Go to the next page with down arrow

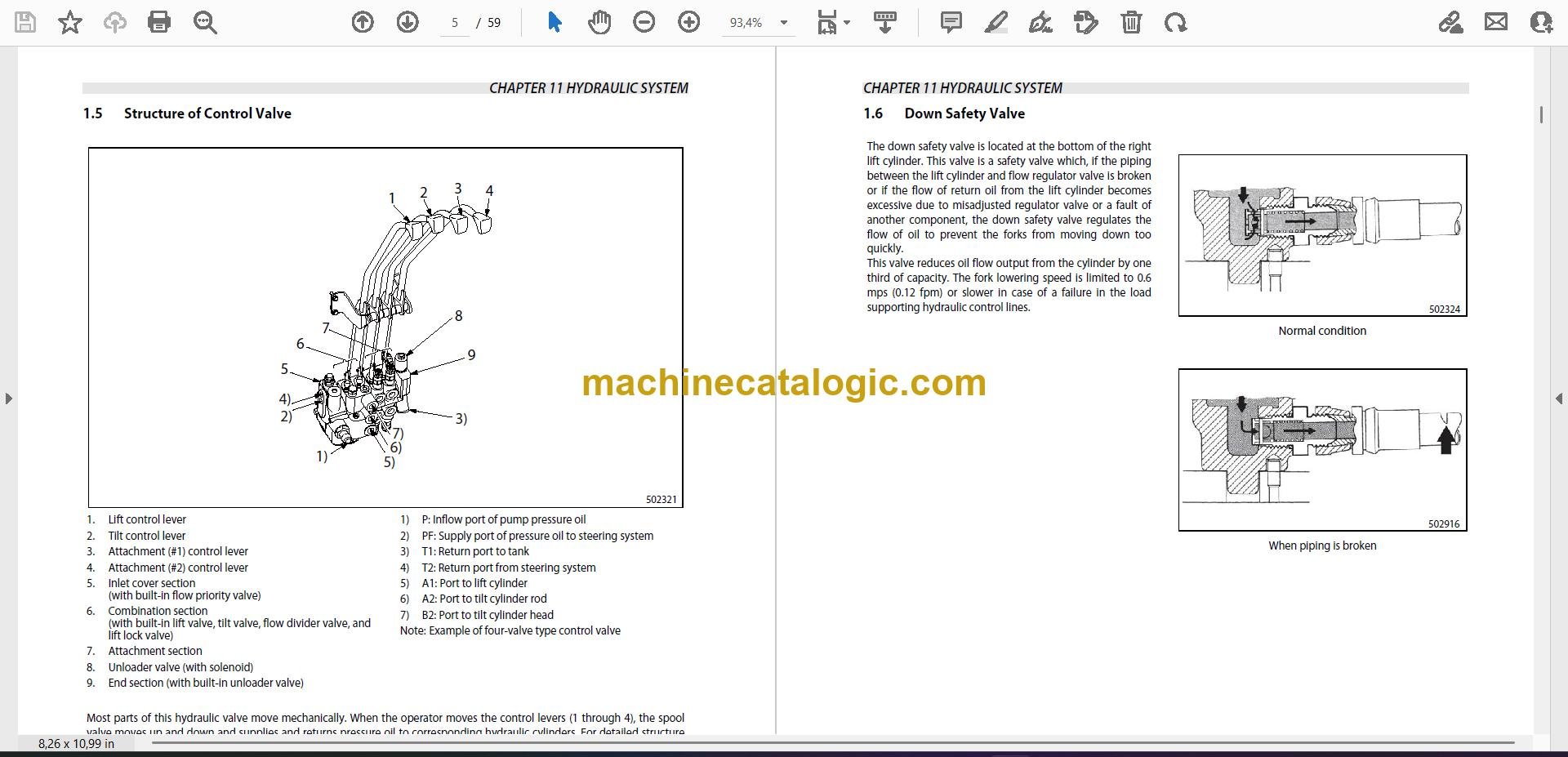point(408,22)
